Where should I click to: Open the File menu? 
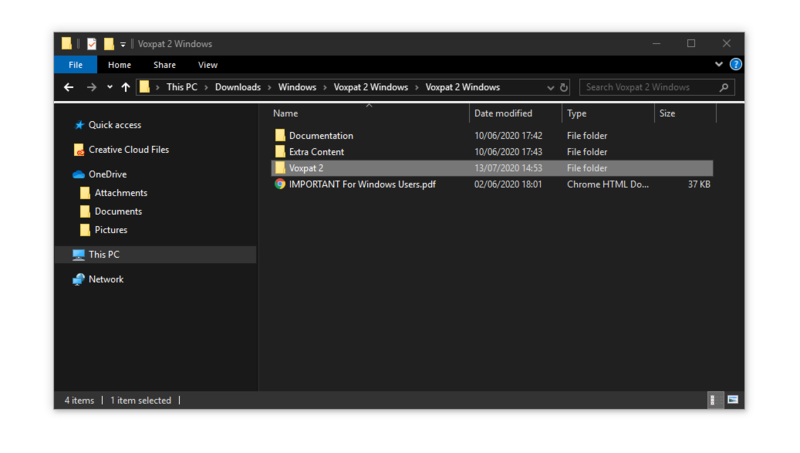[75, 65]
